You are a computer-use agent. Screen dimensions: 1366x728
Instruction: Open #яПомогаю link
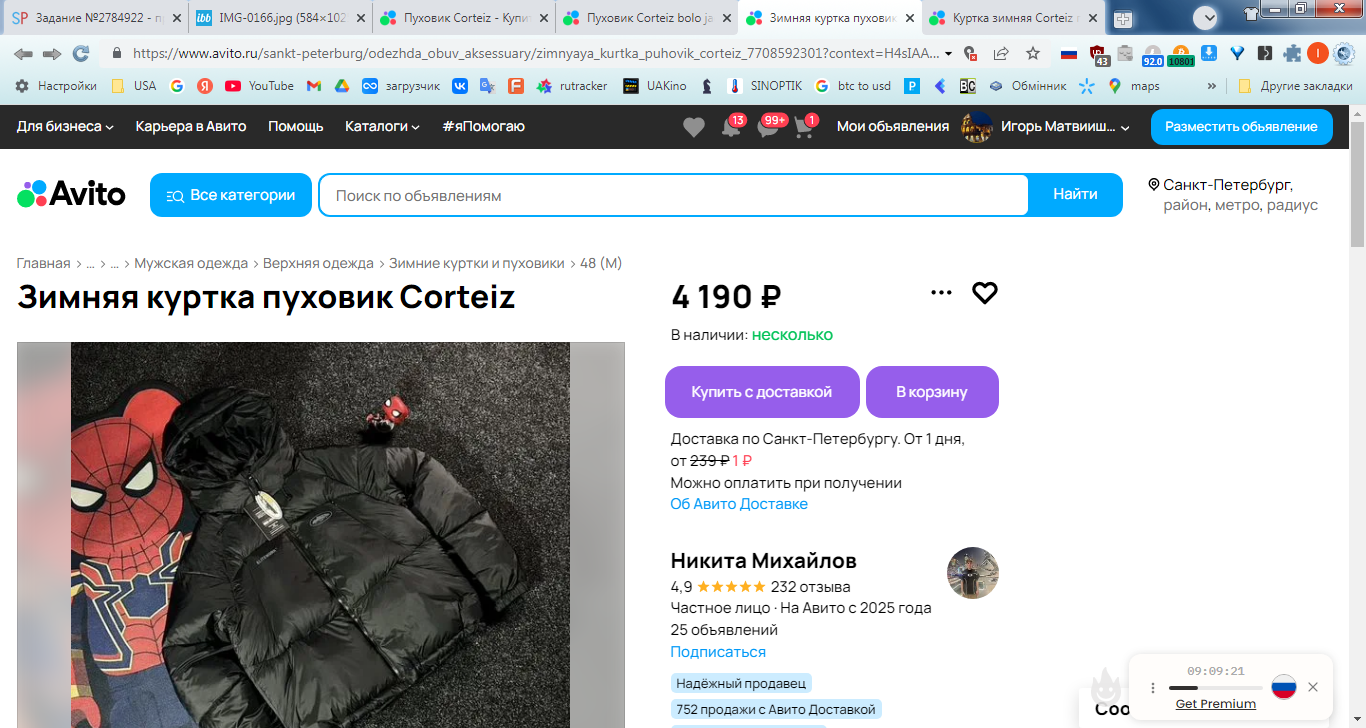point(483,127)
